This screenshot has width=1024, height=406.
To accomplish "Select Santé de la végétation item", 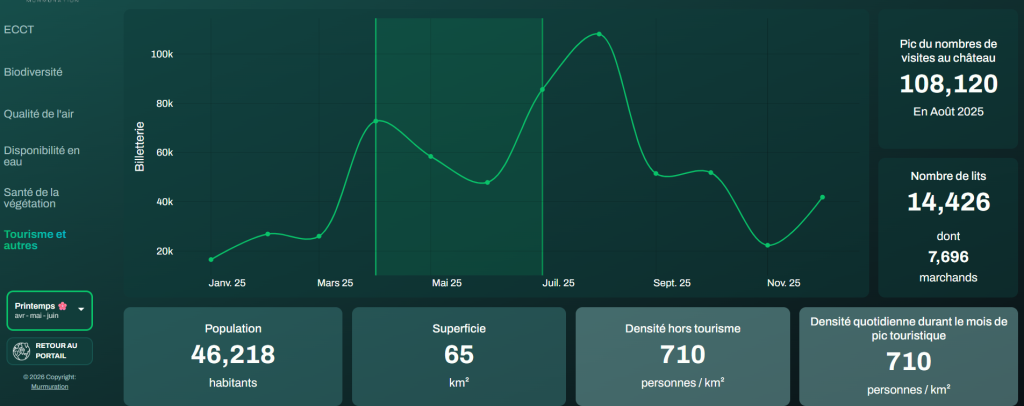I will [x=31, y=198].
